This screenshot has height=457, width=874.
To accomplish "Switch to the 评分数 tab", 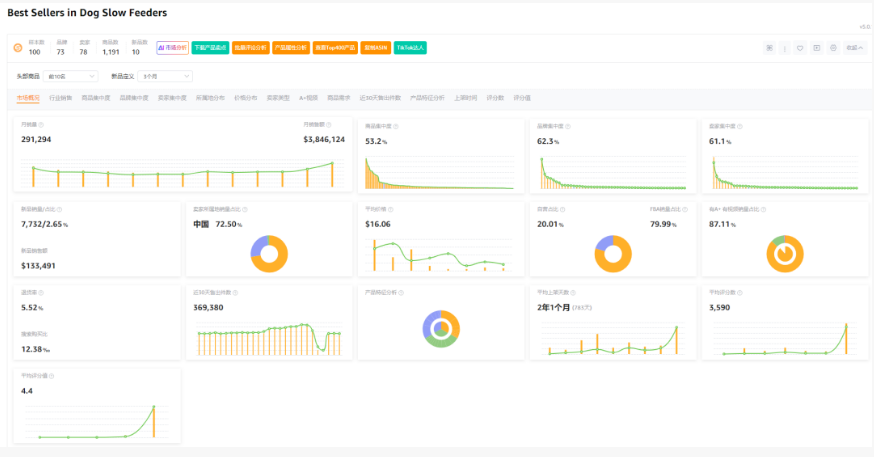I will tap(495, 98).
